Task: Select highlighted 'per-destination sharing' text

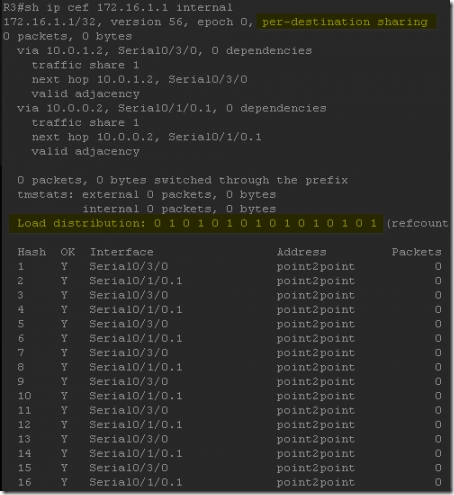Action: 345,22
